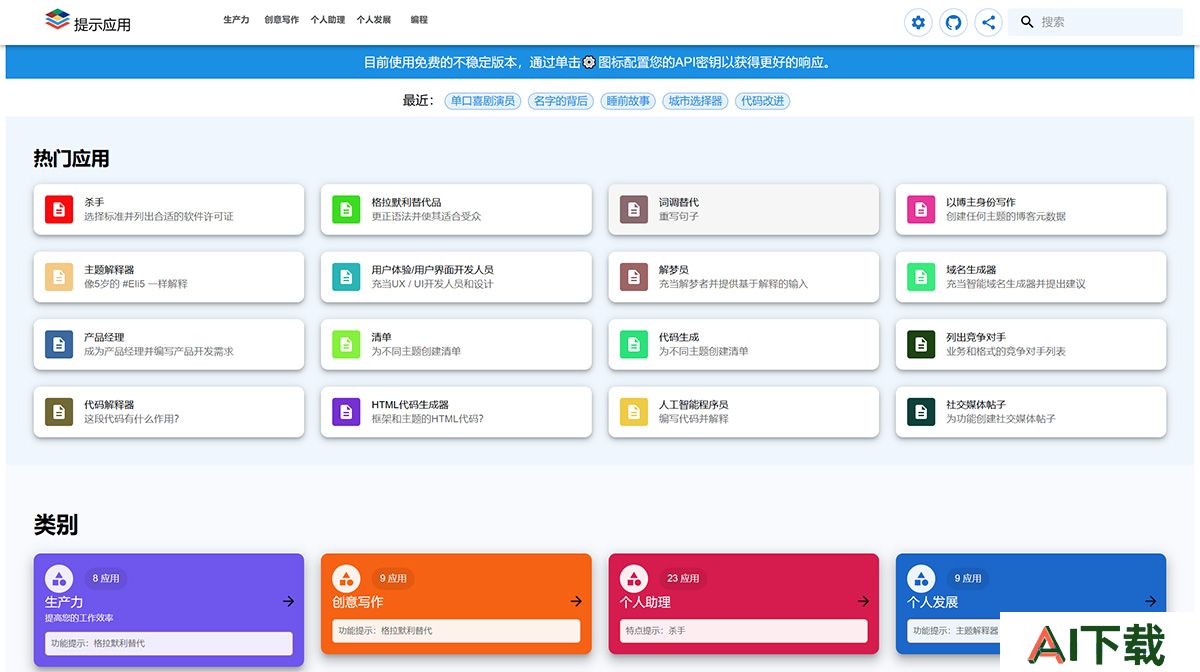
Task: Click the arrow on 生产力 category card
Action: 288,601
